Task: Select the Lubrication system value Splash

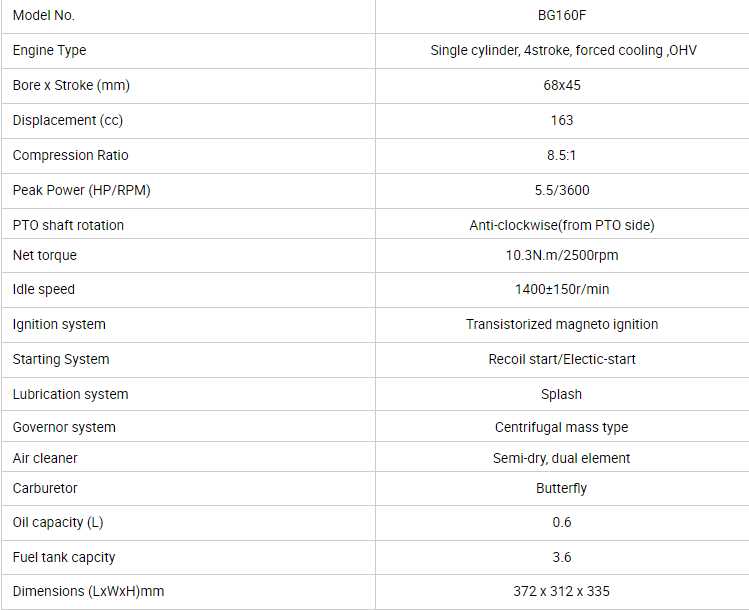Action: coord(561,394)
